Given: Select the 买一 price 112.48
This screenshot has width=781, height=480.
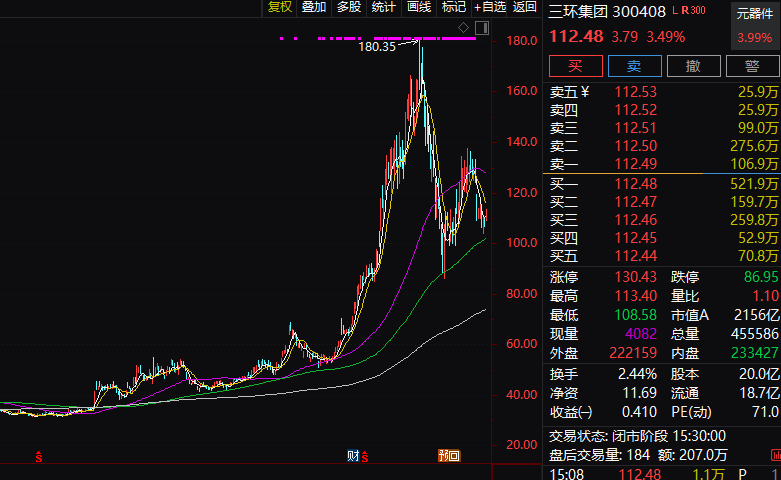Looking at the screenshot, I should [x=636, y=184].
